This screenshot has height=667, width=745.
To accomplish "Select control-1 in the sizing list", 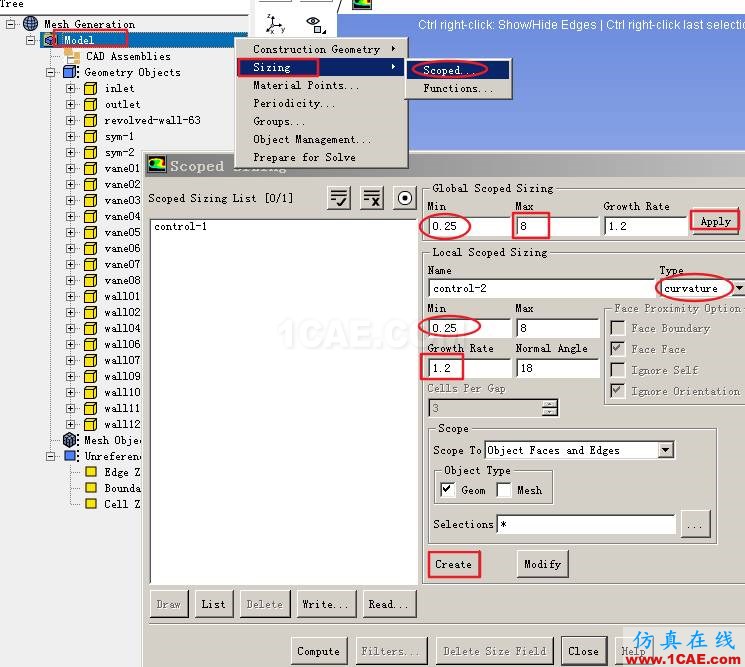I will (181, 227).
